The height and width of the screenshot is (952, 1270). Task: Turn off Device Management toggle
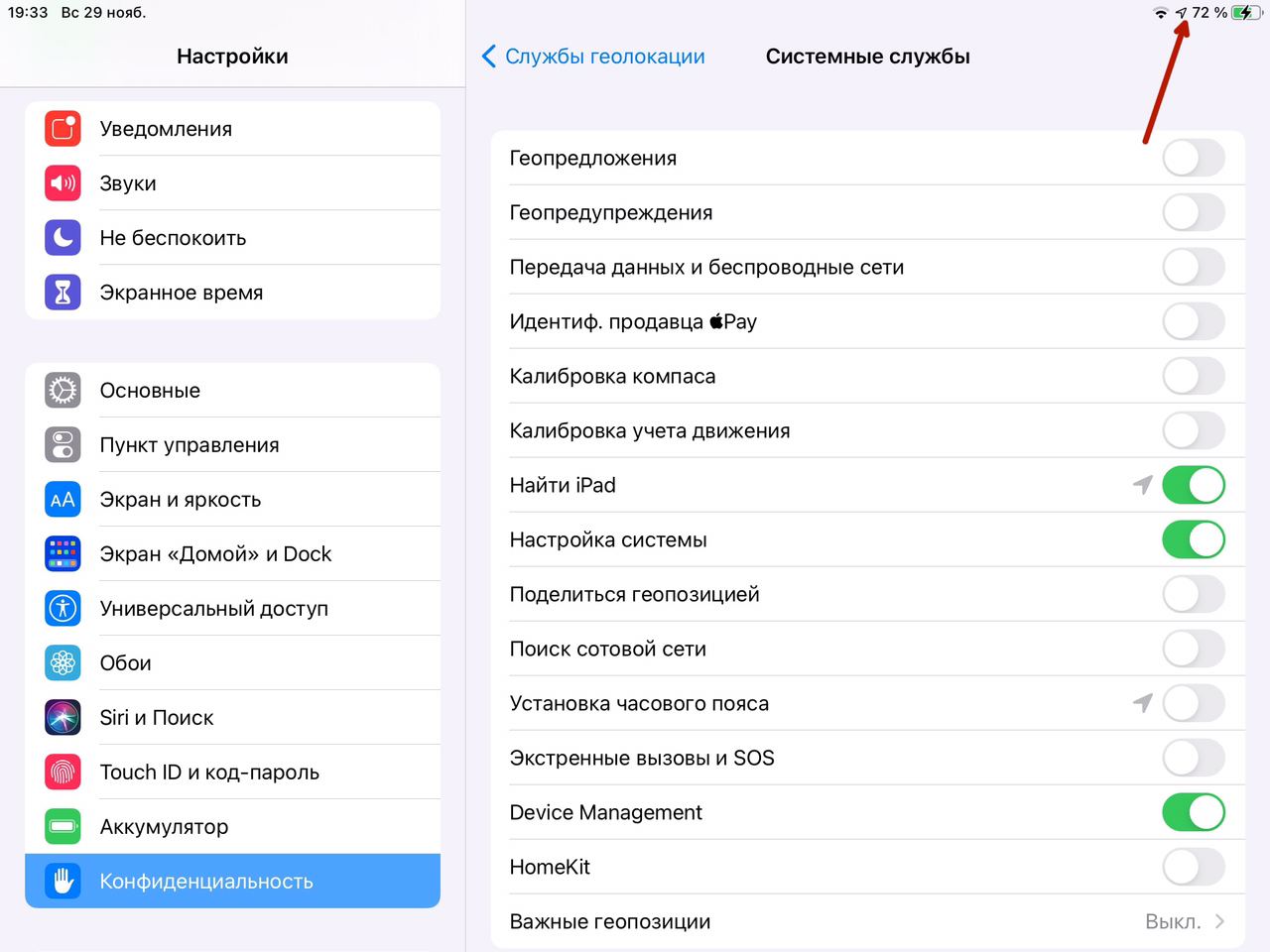pos(1193,813)
